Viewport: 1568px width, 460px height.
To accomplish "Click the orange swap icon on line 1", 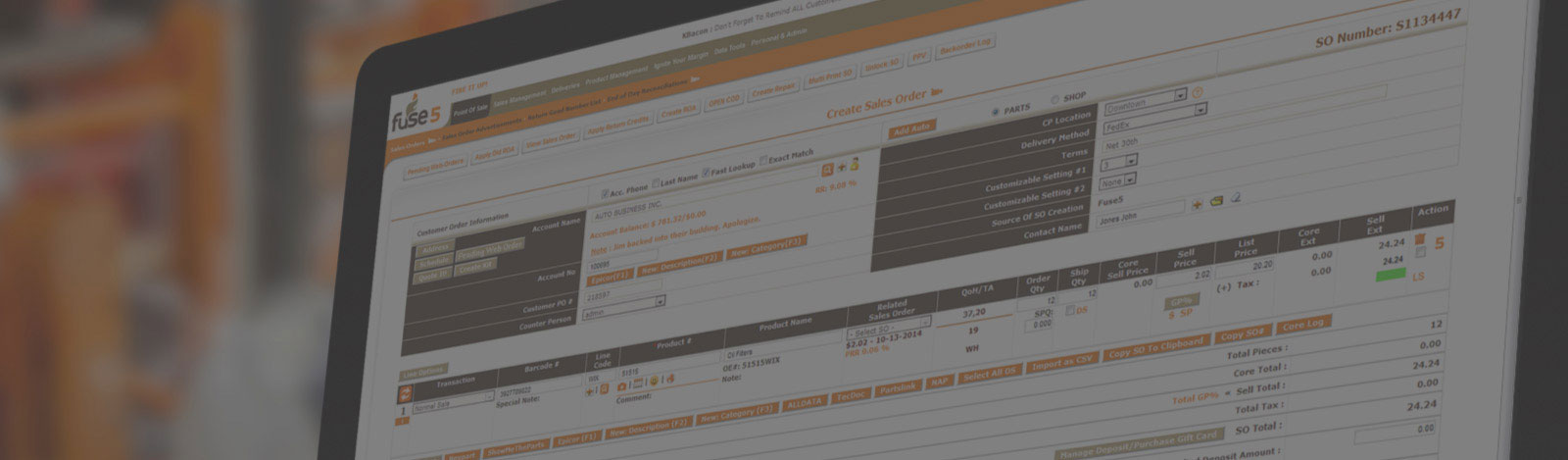I will pyautogui.click(x=404, y=393).
